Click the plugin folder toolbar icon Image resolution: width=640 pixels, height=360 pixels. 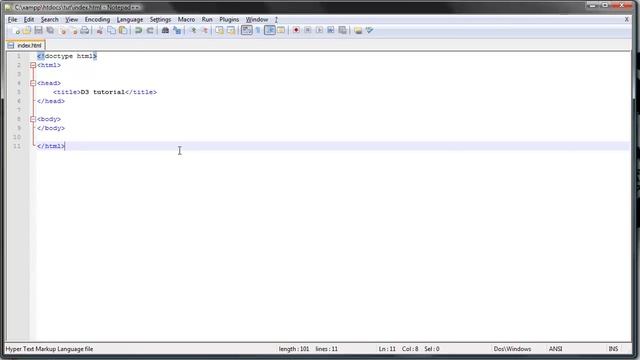(358, 31)
